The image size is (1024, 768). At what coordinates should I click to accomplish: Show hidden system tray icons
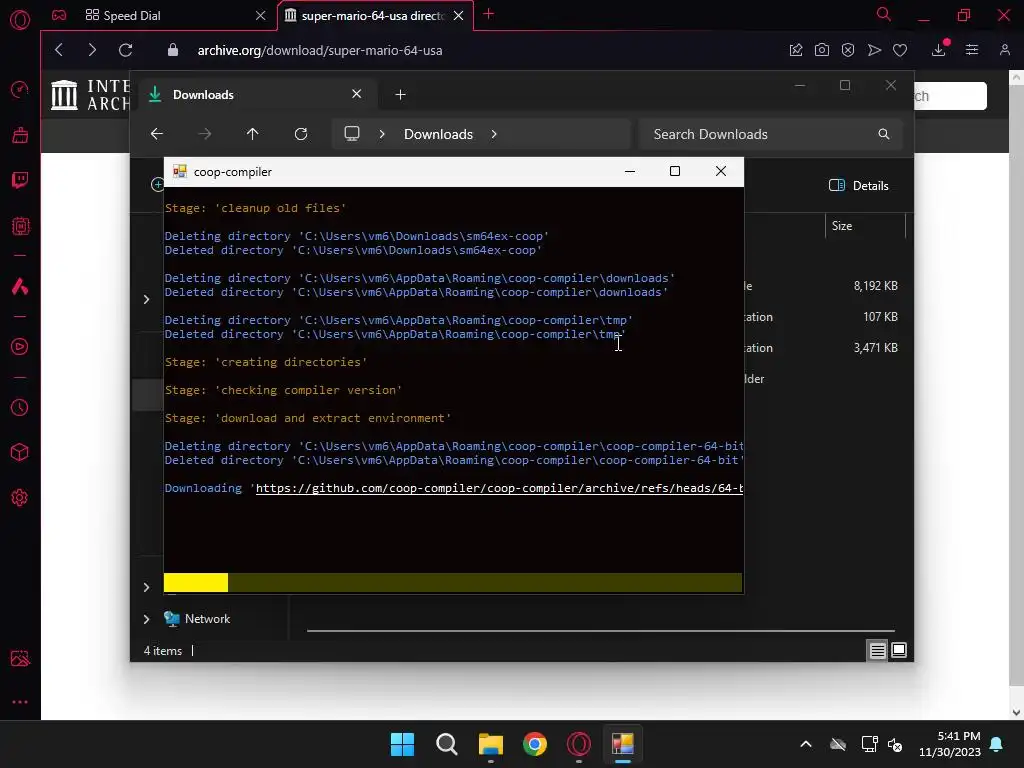[x=806, y=744]
